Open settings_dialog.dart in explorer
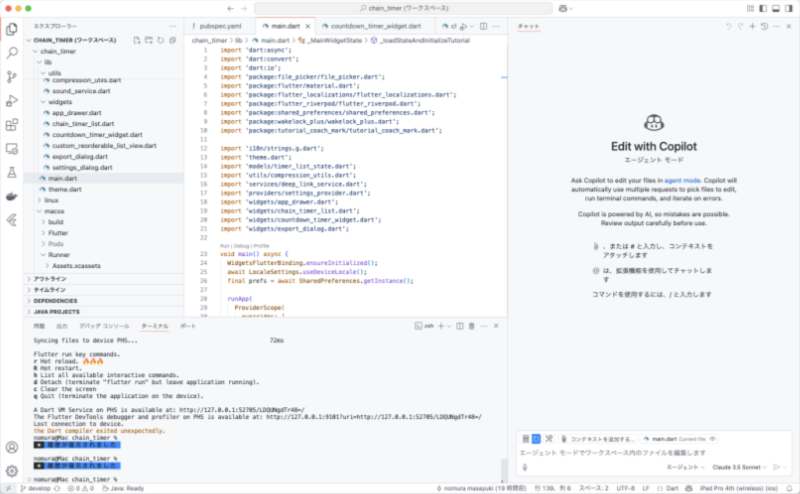This screenshot has width=800, height=494. (82, 167)
